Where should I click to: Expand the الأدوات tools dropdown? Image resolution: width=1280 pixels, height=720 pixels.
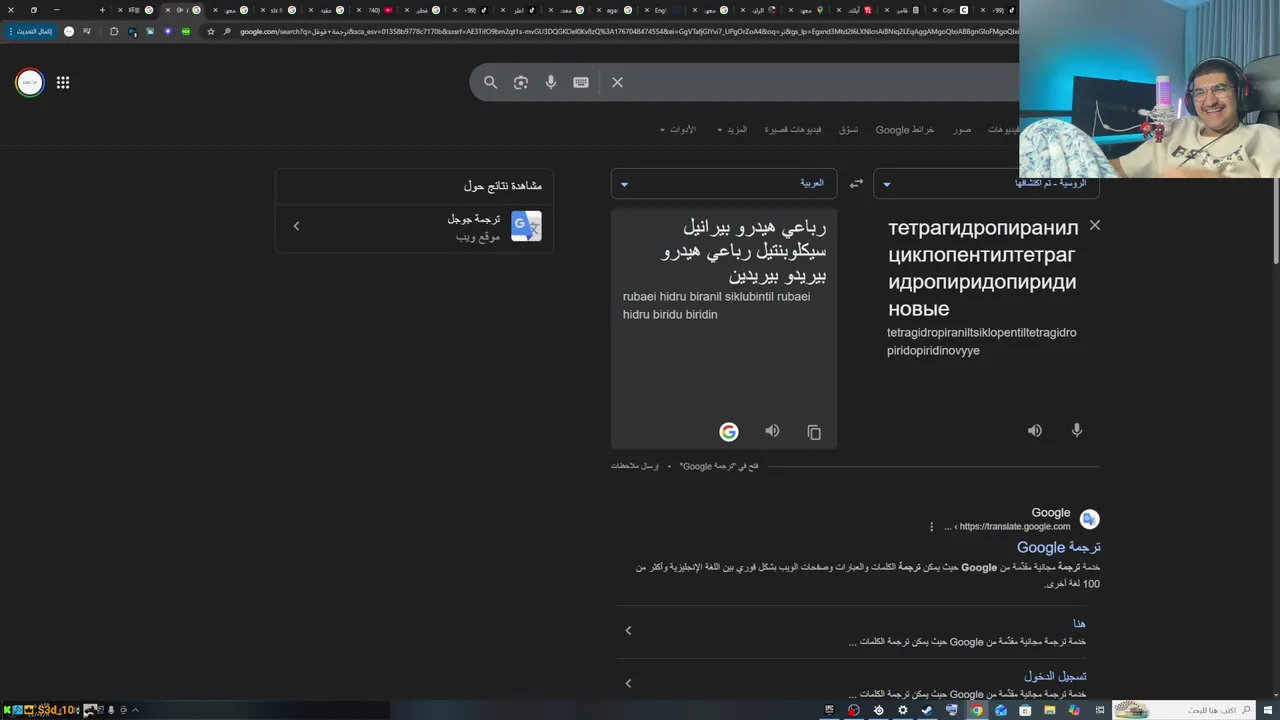678,129
